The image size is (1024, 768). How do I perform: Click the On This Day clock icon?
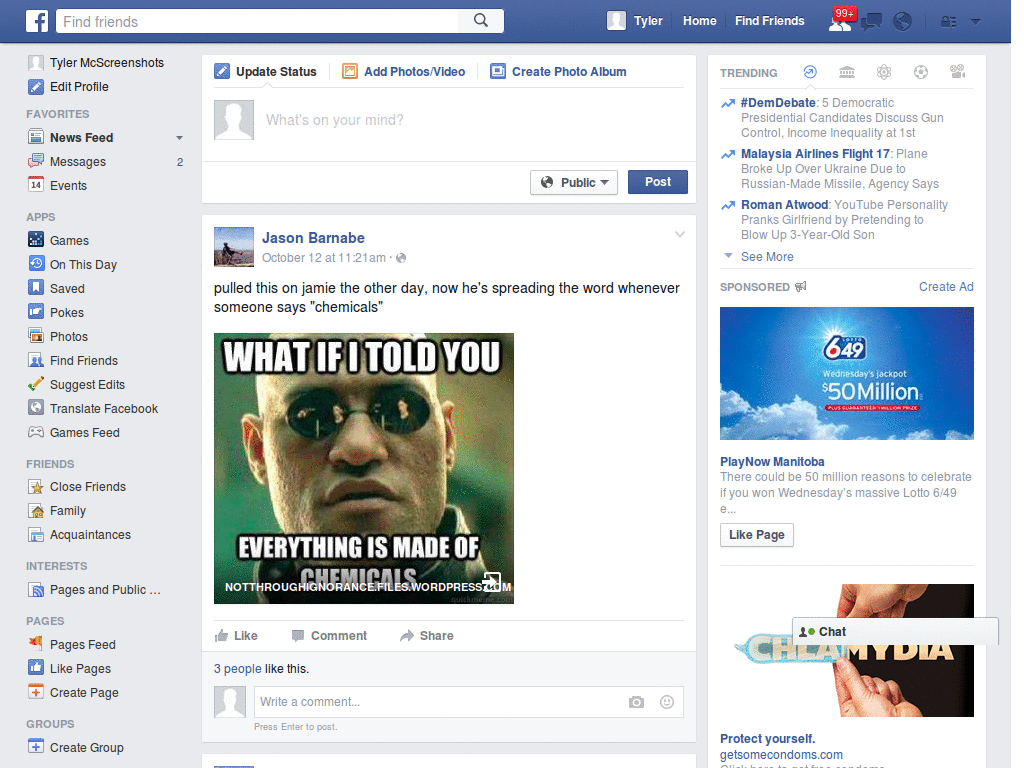point(36,264)
